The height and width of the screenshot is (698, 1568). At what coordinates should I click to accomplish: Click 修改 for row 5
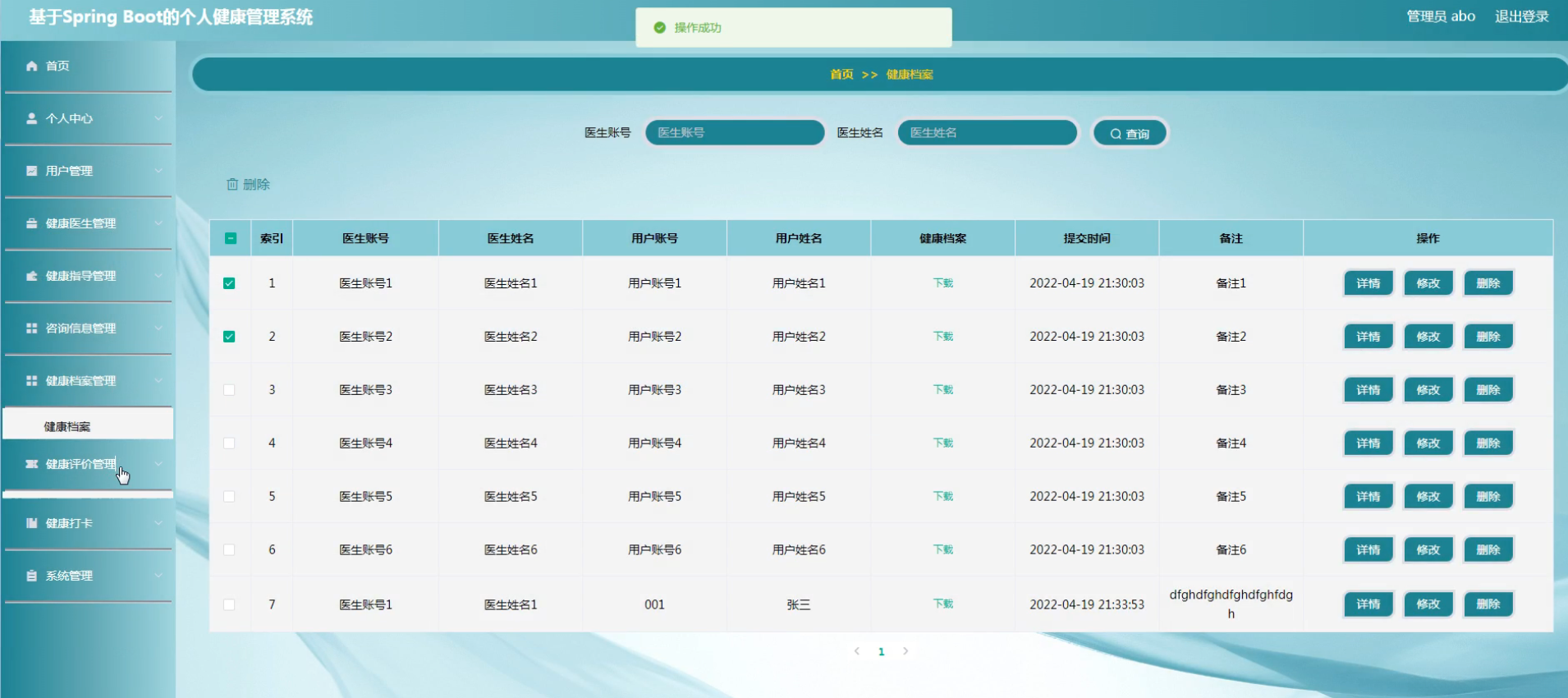click(1428, 497)
